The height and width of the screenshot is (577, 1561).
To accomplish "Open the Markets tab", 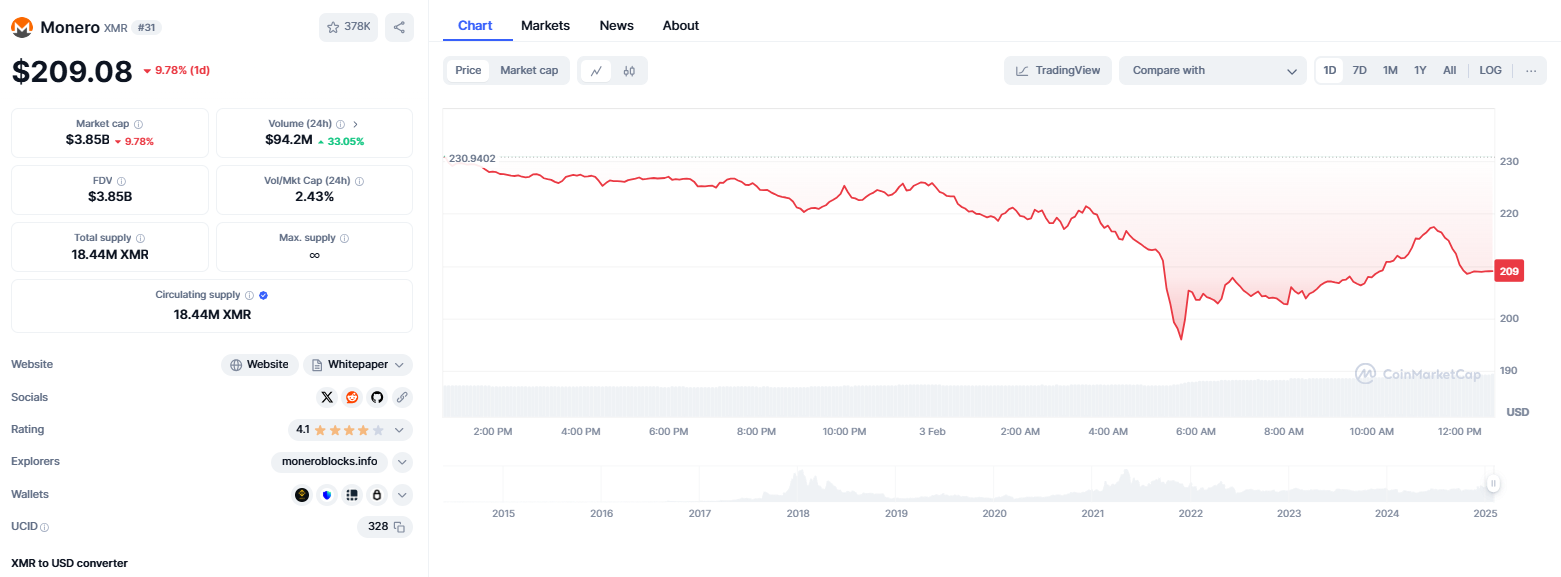I will tap(546, 25).
